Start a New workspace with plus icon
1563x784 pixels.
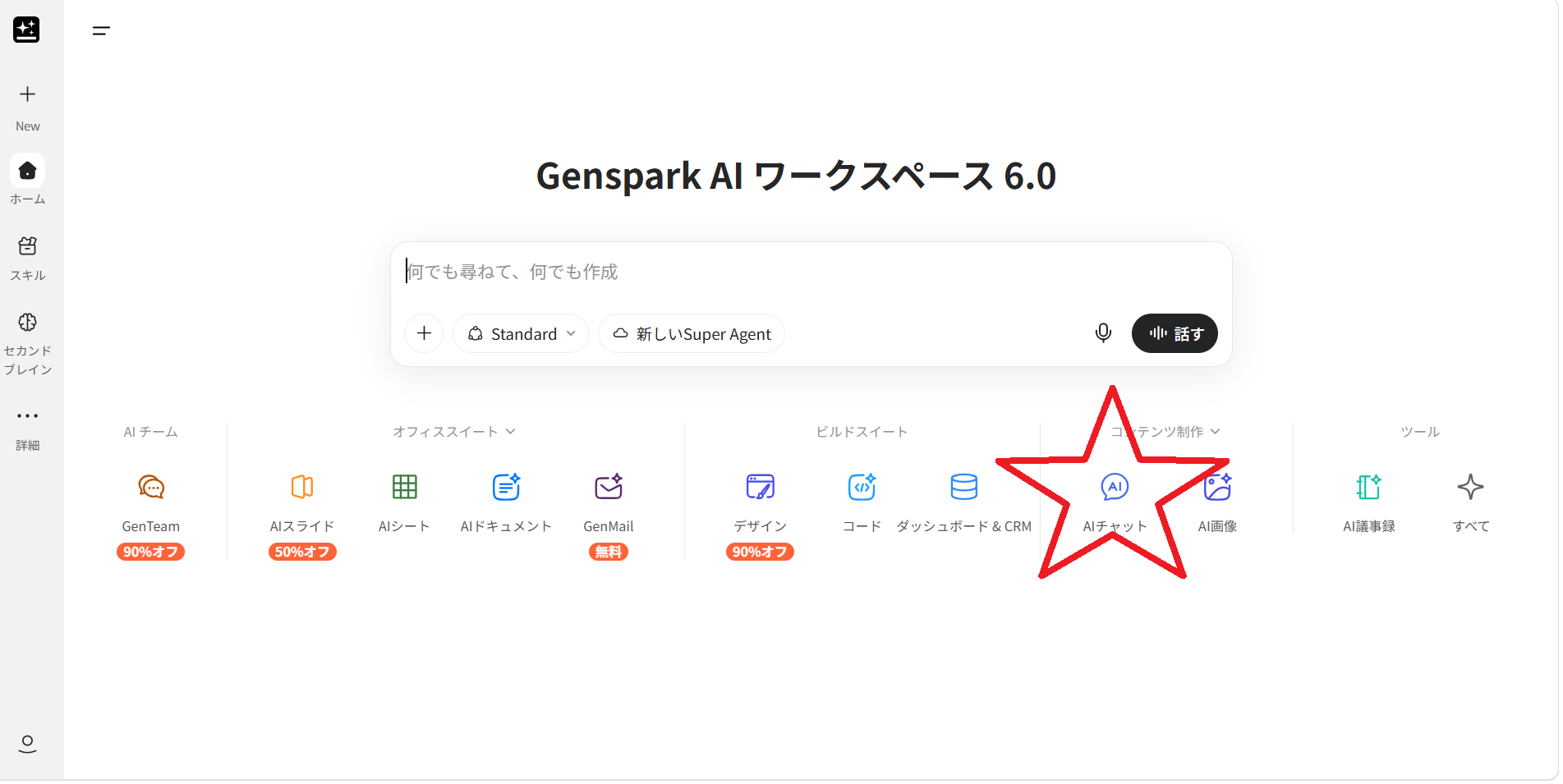pos(27,94)
